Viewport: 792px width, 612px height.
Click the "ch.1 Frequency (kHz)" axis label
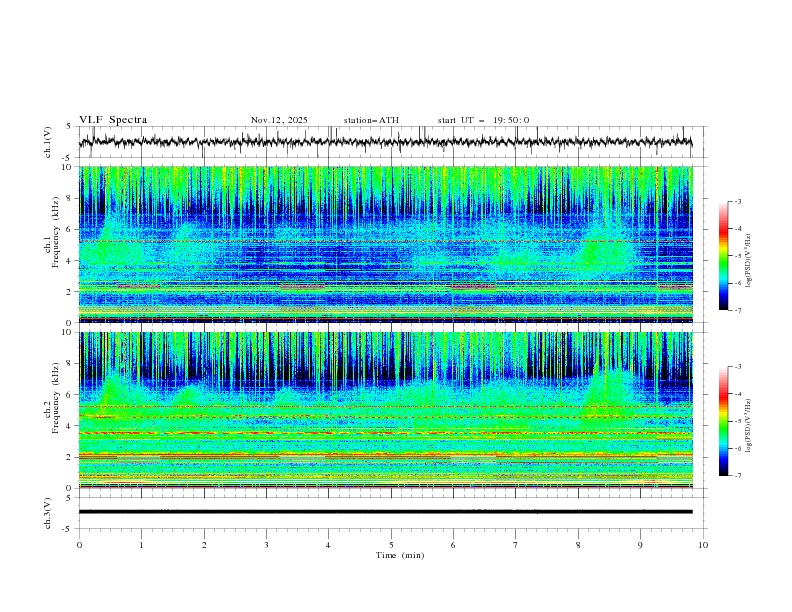[51, 233]
